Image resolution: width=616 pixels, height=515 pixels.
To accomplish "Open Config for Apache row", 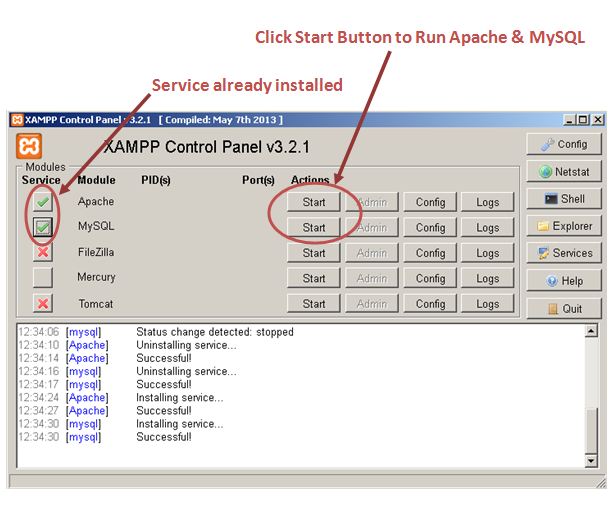I will 430,202.
